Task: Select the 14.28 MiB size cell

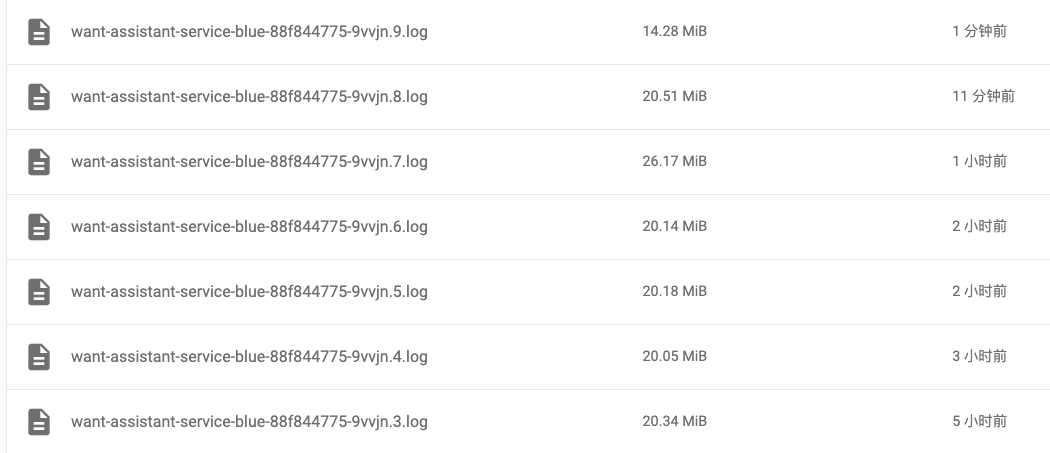Action: tap(674, 32)
